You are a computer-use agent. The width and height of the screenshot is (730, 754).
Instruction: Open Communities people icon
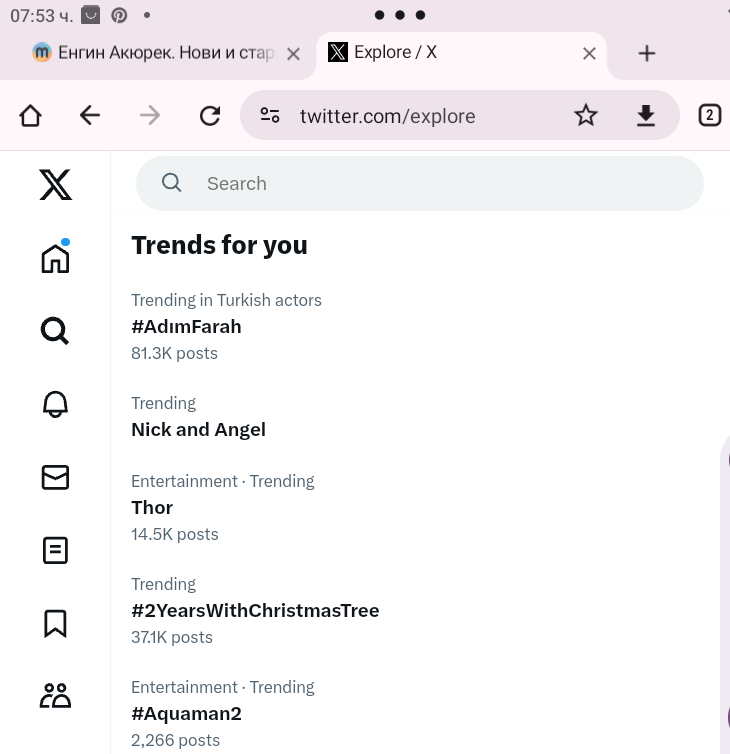55,695
